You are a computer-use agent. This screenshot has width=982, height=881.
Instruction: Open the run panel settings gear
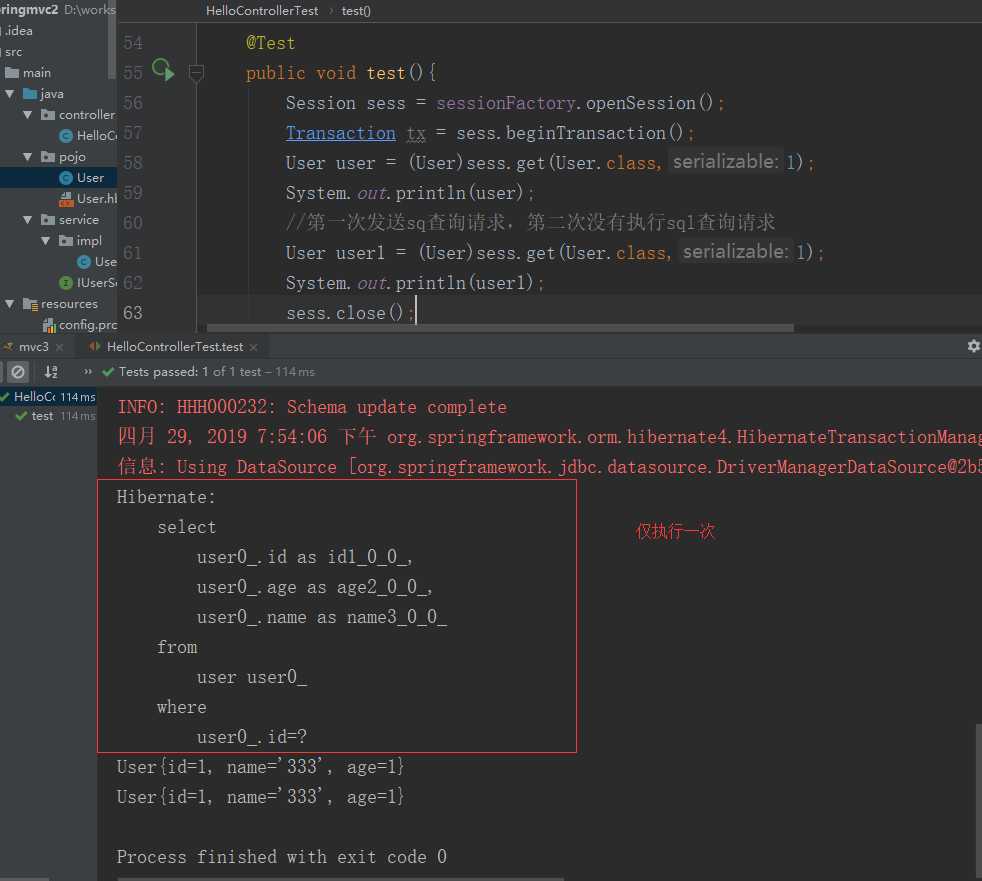[973, 346]
